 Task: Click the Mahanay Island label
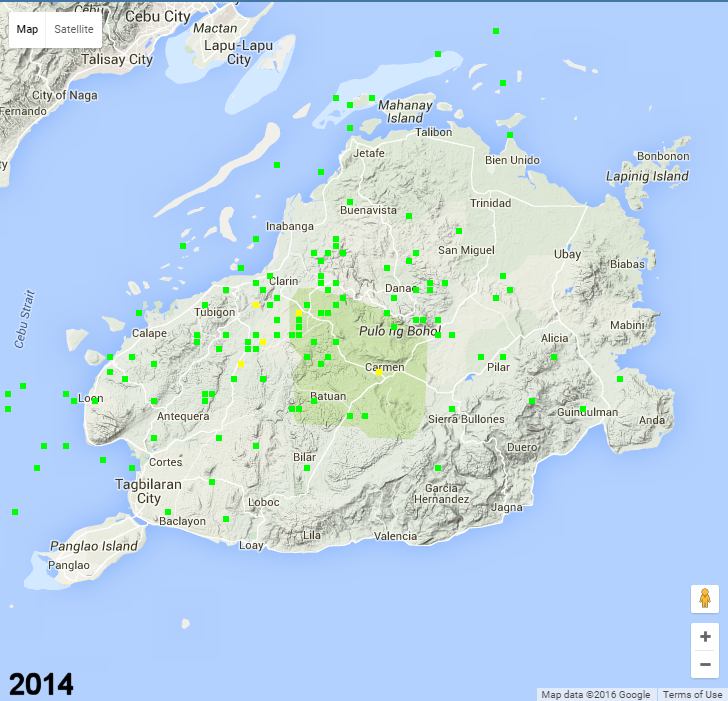[405, 111]
